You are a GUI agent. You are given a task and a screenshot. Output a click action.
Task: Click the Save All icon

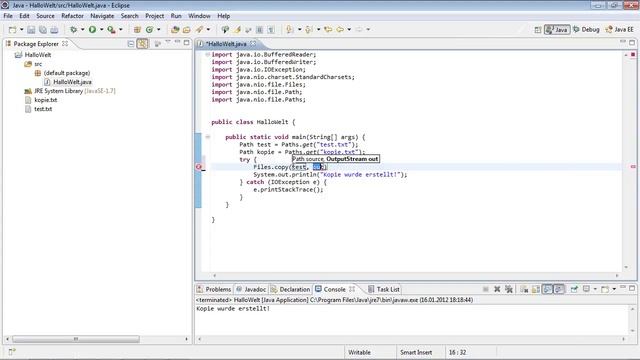(42, 30)
